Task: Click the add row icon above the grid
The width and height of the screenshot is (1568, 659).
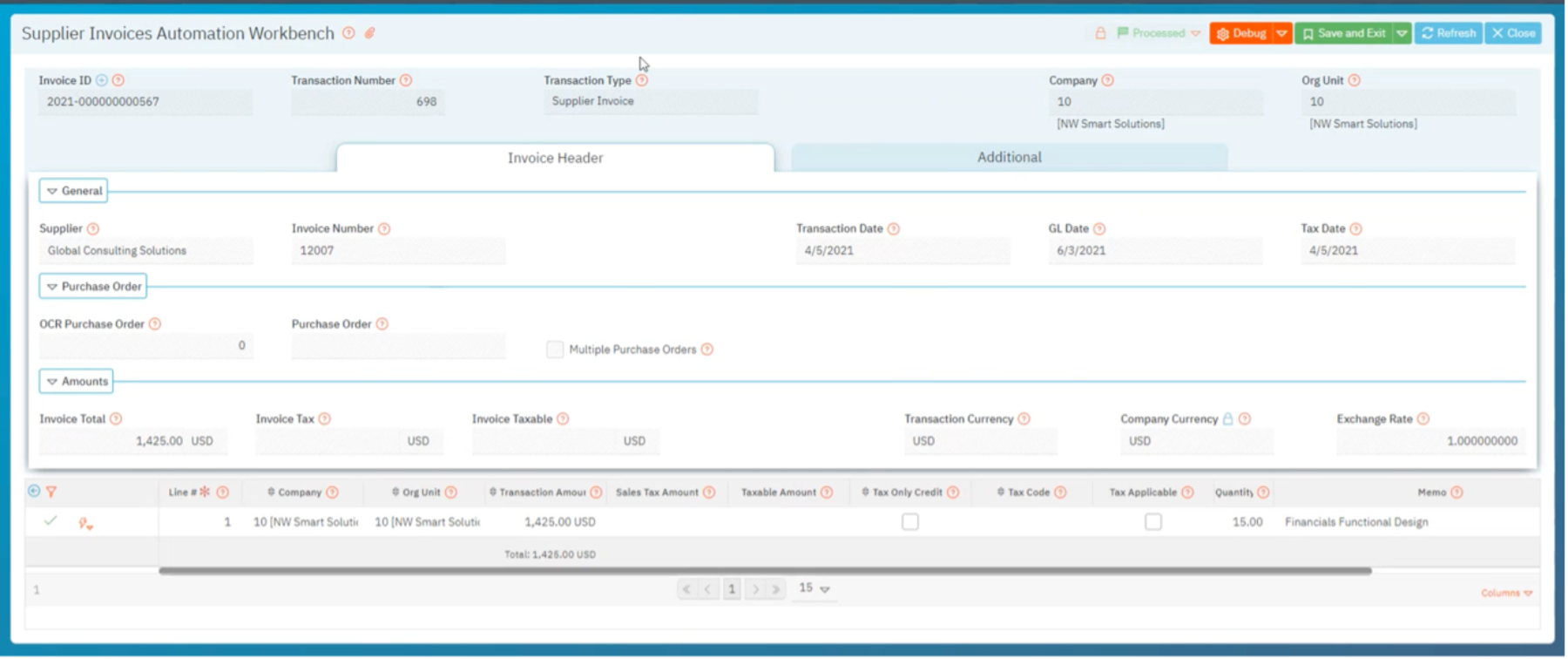Action: click(x=34, y=491)
